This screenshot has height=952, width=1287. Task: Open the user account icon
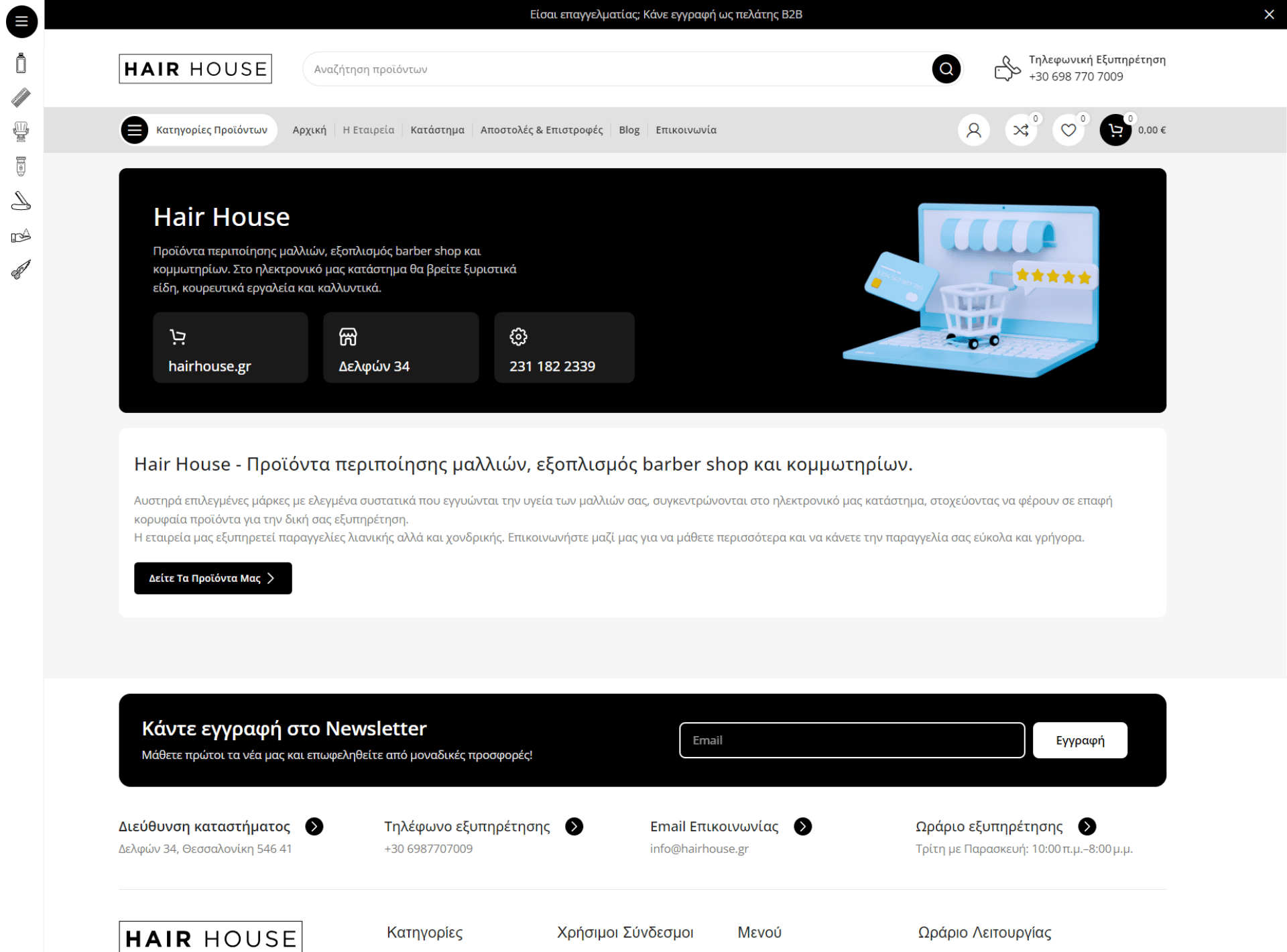(973, 129)
